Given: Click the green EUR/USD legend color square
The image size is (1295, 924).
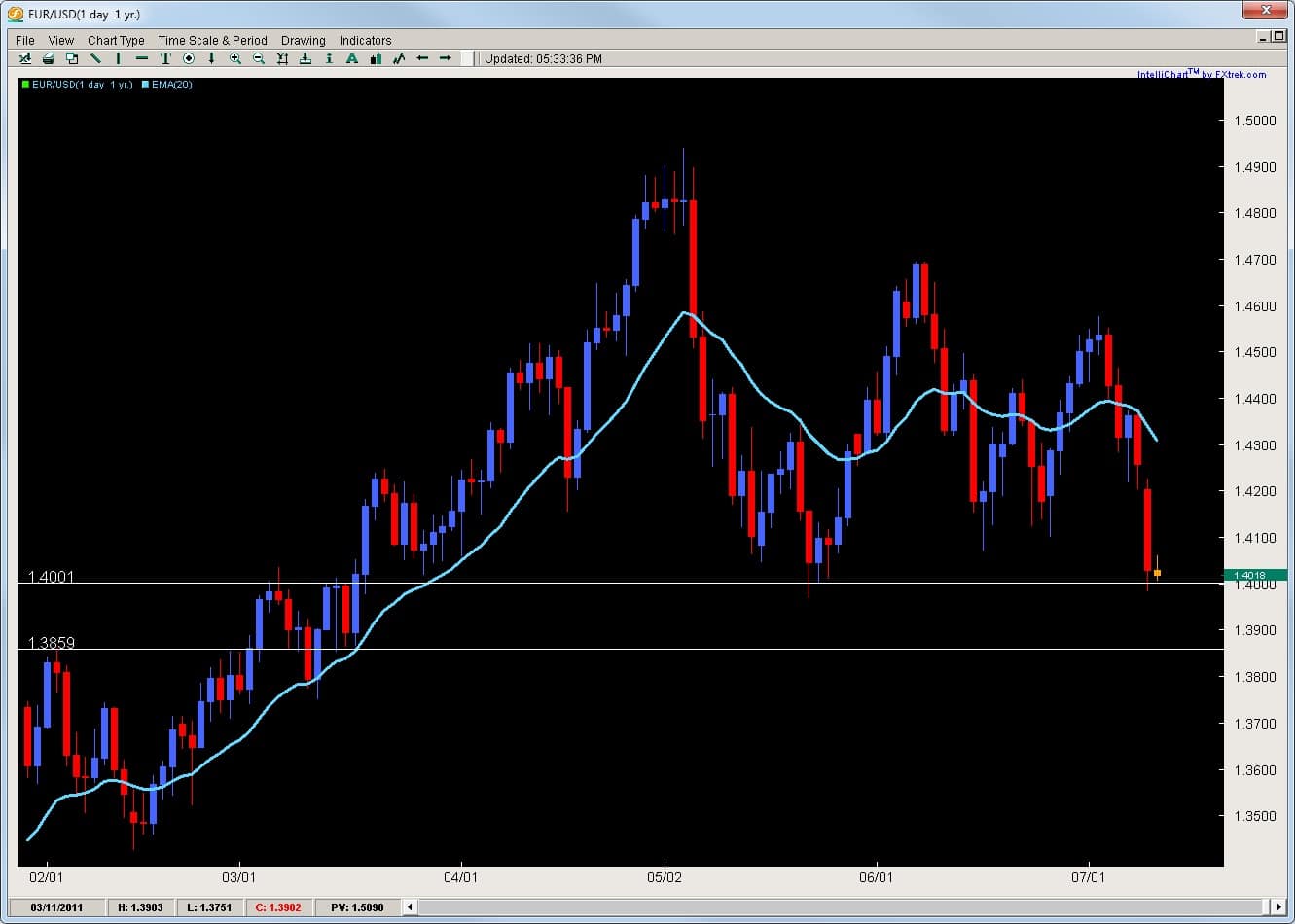Looking at the screenshot, I should coord(24,85).
